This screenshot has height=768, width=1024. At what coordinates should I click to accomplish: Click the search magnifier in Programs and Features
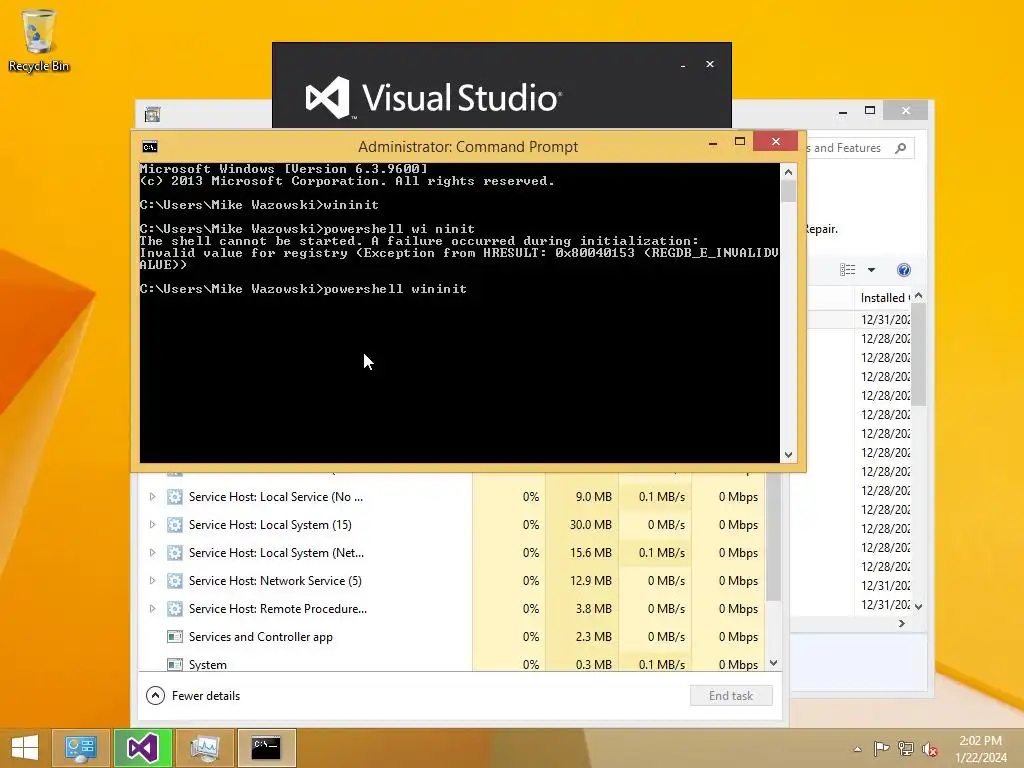(x=901, y=148)
